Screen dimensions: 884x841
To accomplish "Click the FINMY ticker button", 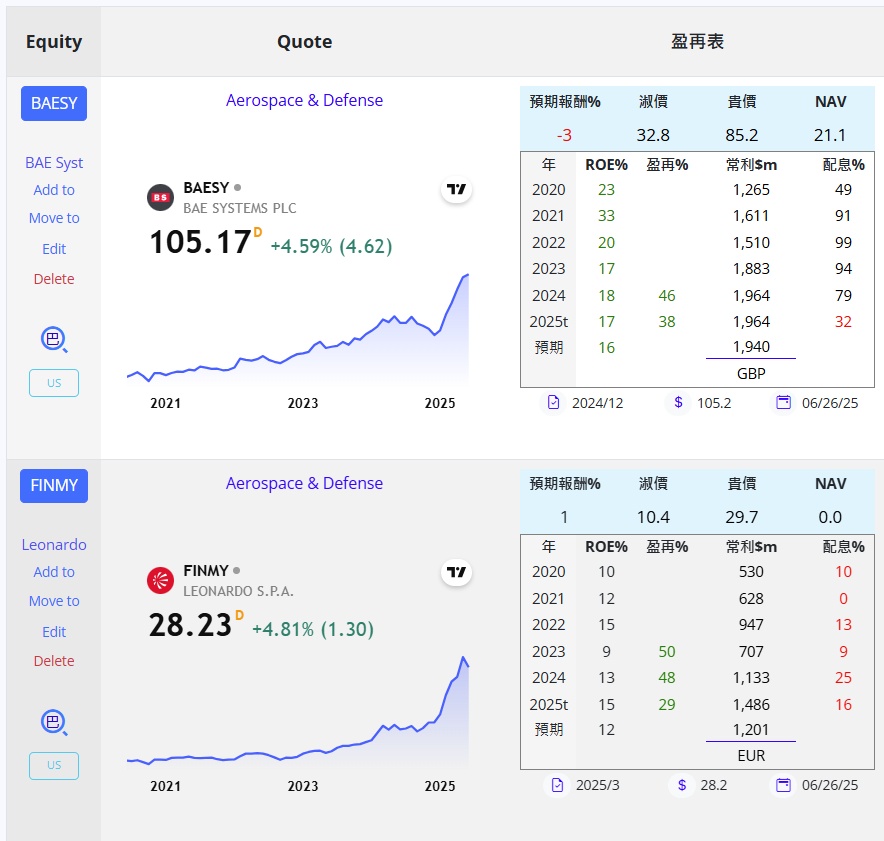I will [54, 485].
